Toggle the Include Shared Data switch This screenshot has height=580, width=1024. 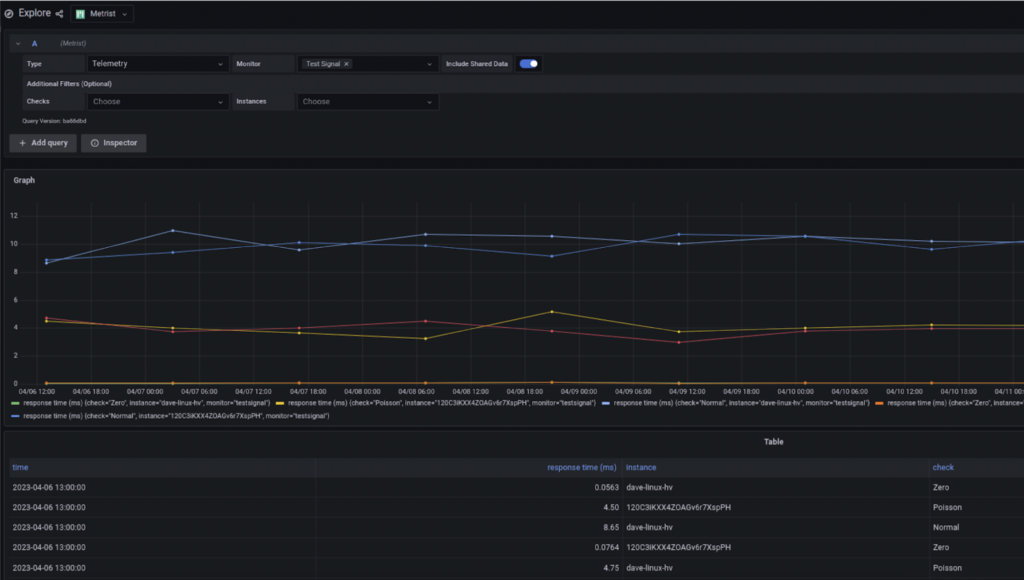(x=529, y=64)
